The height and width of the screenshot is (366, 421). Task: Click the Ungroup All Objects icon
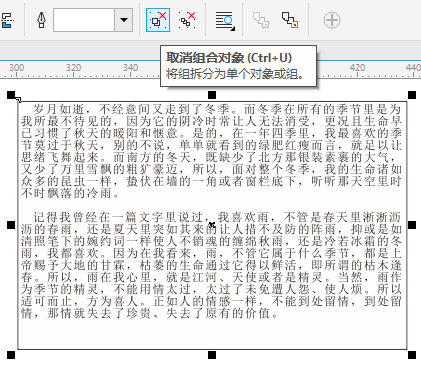(187, 20)
